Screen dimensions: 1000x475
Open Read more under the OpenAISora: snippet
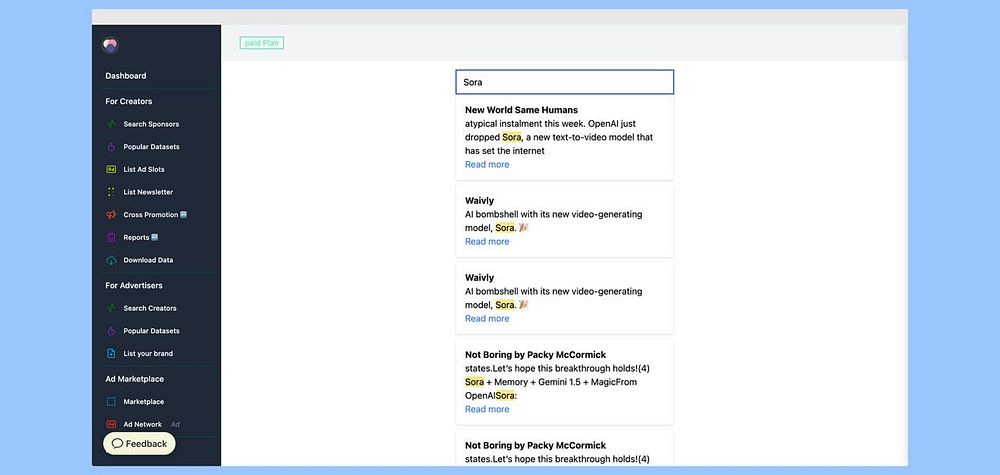[x=487, y=409]
